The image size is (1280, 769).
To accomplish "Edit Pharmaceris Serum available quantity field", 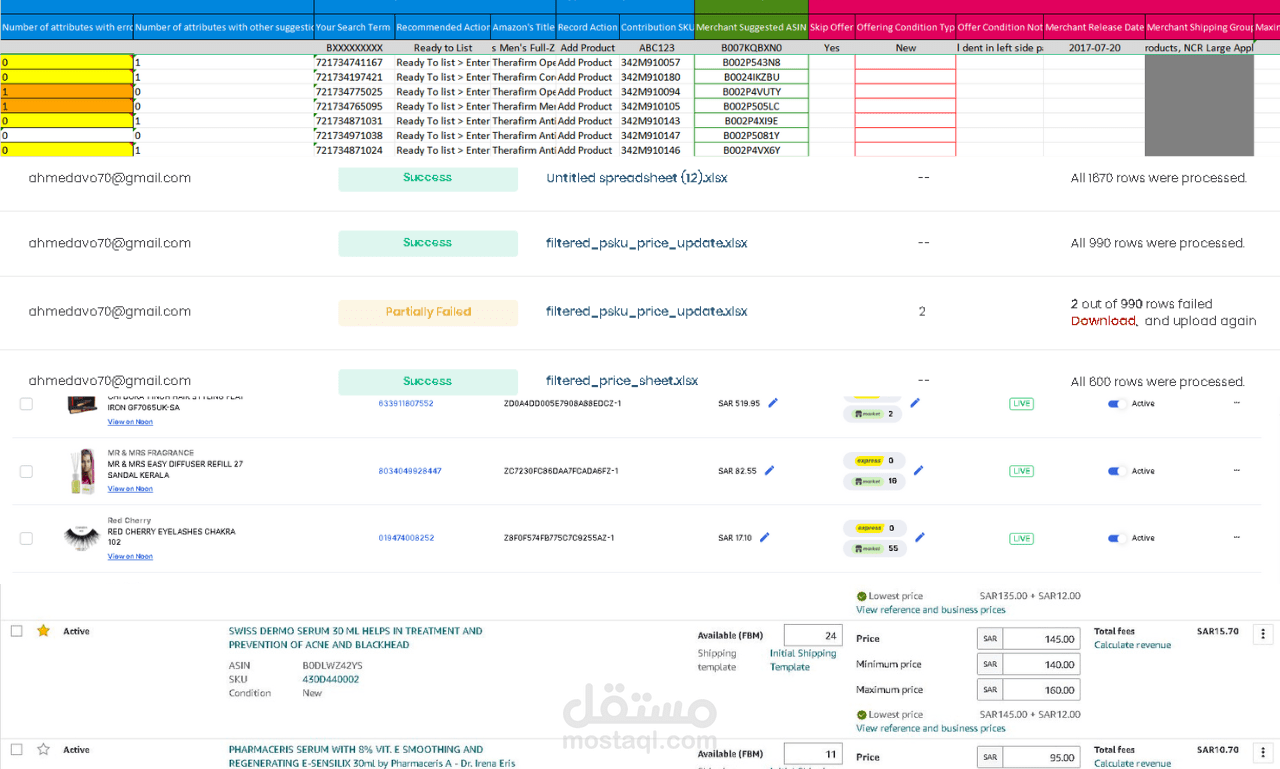I will [x=812, y=754].
